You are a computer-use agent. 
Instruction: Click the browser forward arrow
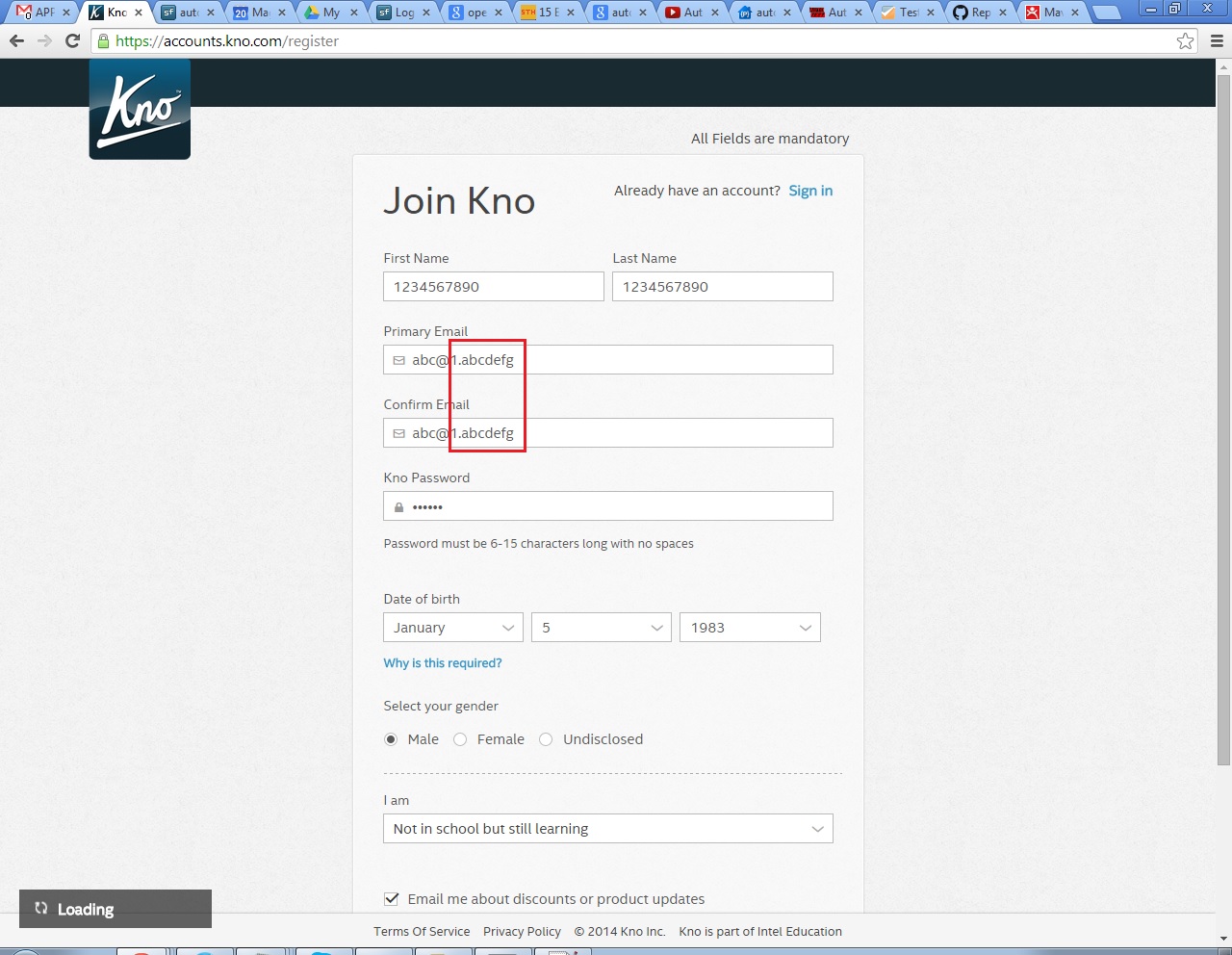[44, 41]
